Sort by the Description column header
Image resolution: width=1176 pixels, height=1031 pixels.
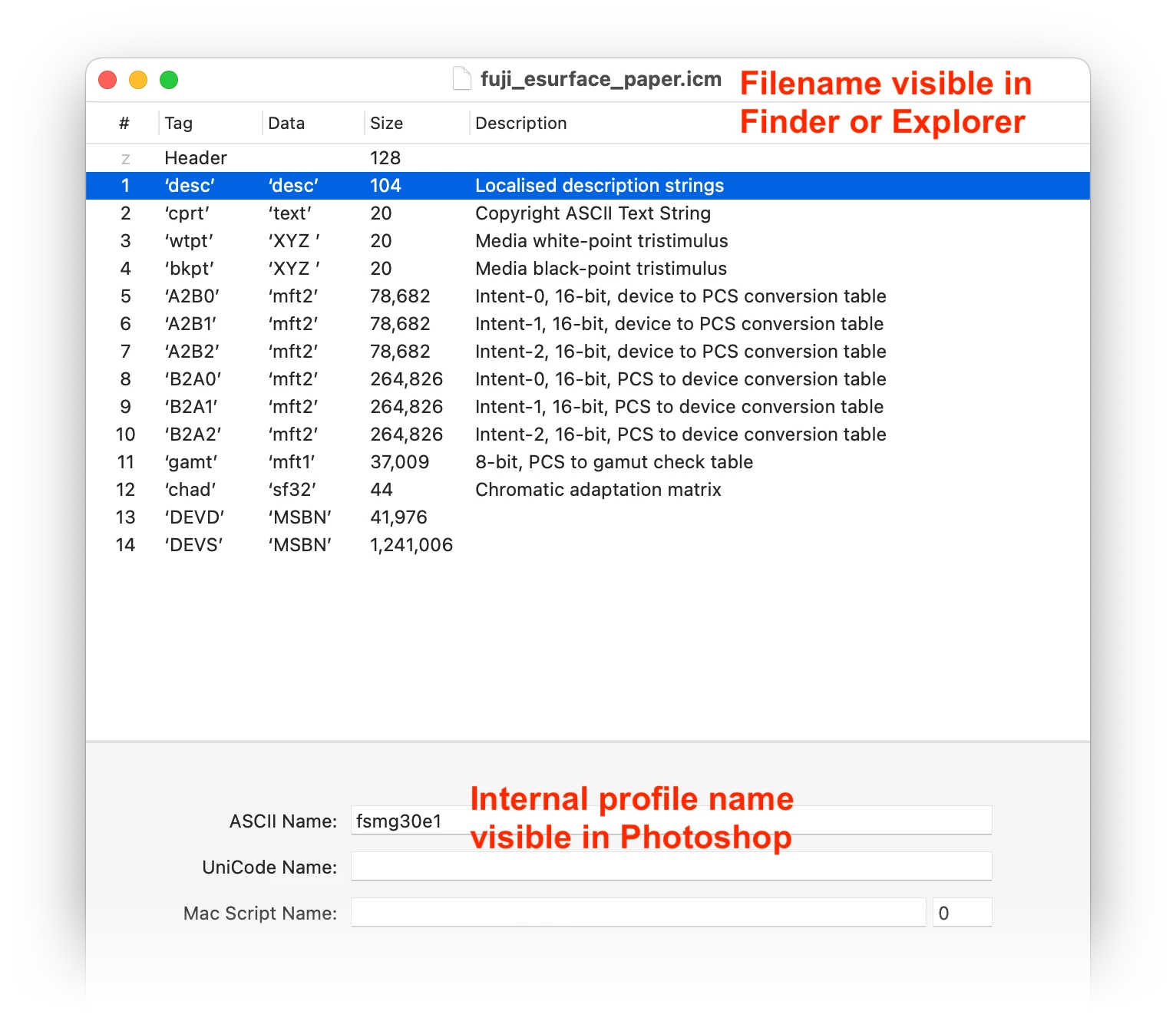pyautogui.click(x=521, y=123)
